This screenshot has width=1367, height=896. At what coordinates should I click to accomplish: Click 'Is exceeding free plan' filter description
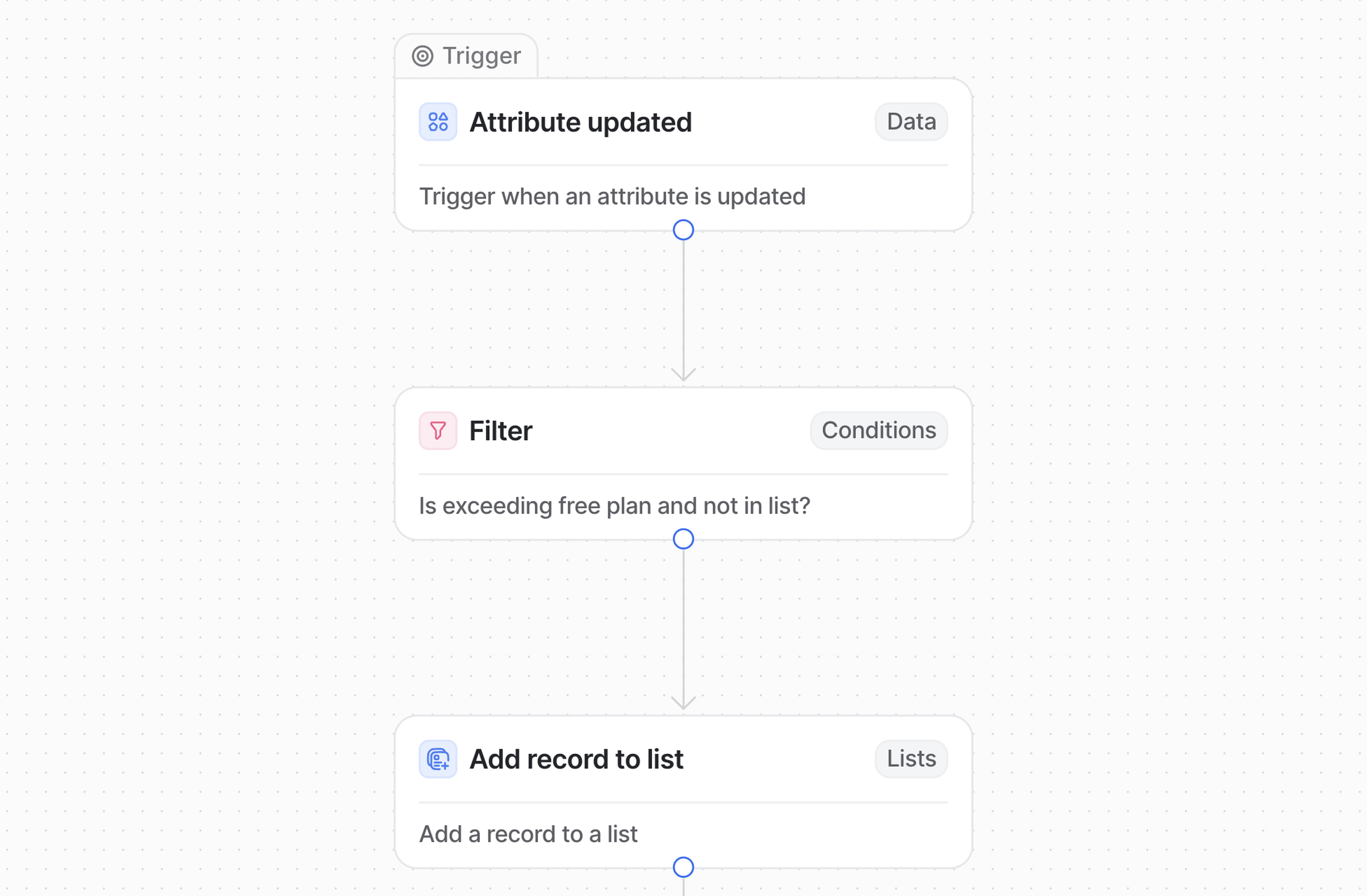tap(614, 506)
